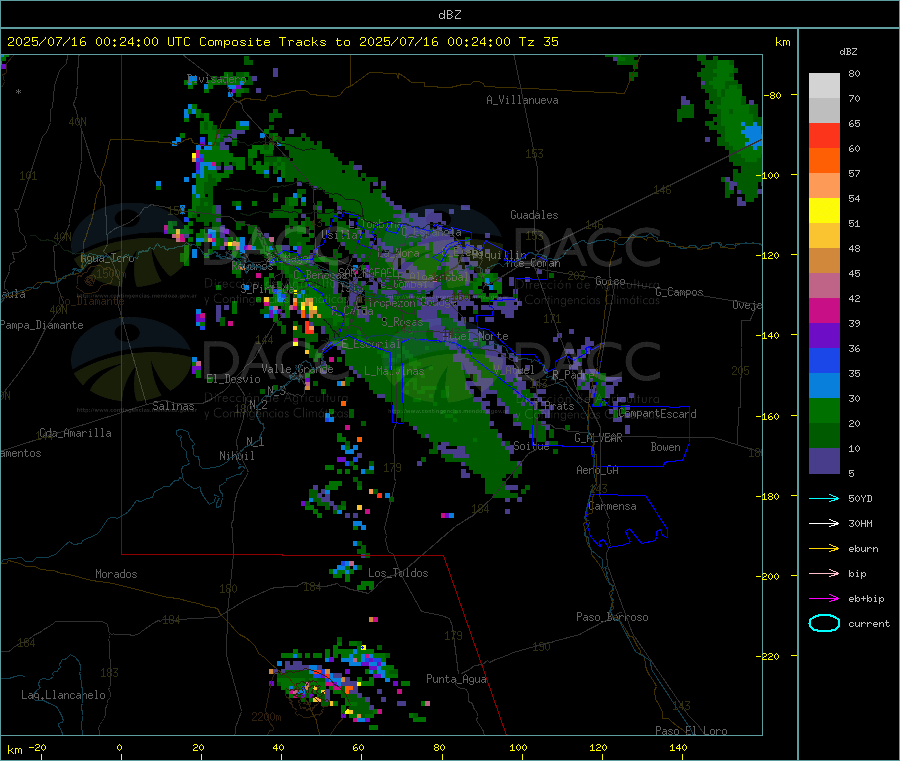Click the 'CompantEscard' map label
Image resolution: width=900 pixels, height=761 pixels.
657,413
